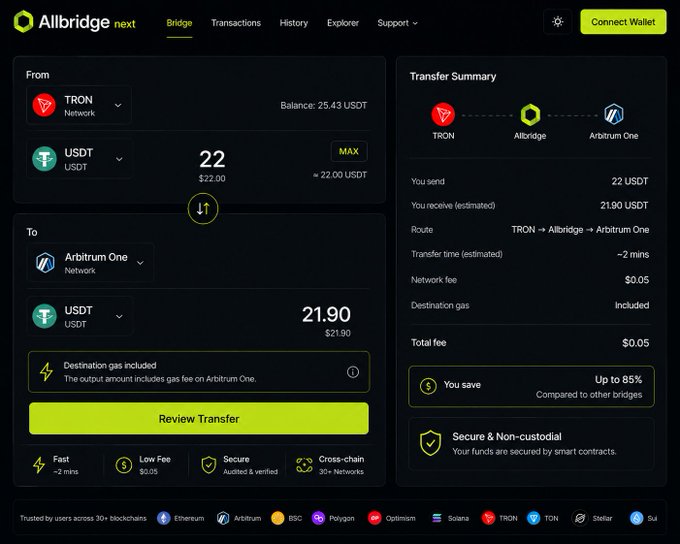Click the Allbridge hexagon logo
Viewport: 680px width, 544px height.
coord(23,22)
